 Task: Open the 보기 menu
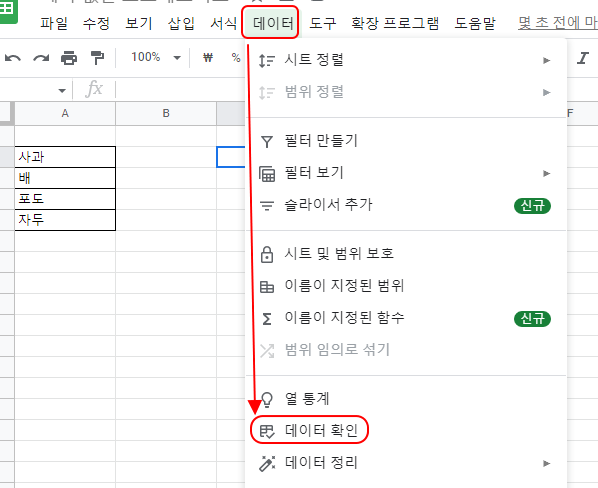click(x=139, y=23)
